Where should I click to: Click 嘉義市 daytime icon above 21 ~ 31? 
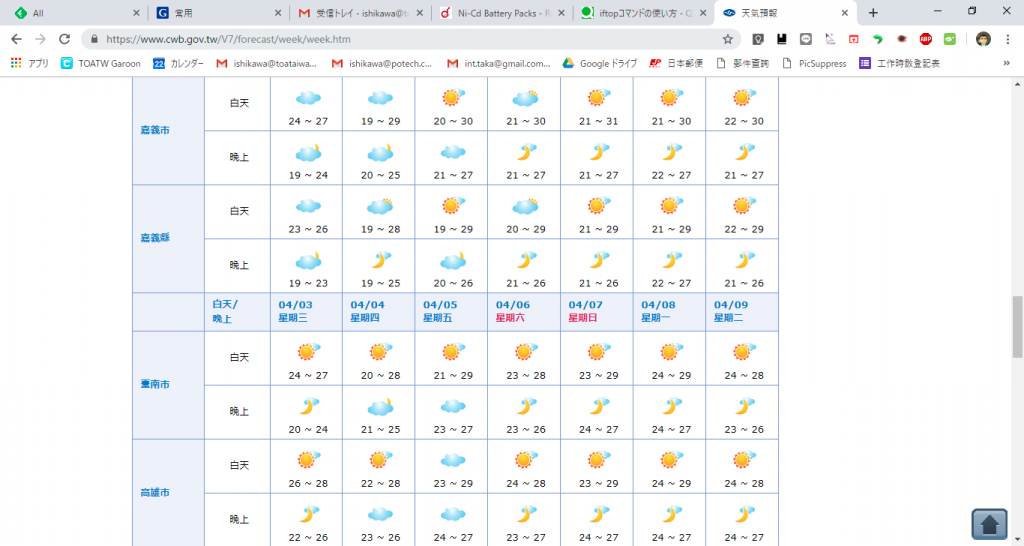pos(598,98)
